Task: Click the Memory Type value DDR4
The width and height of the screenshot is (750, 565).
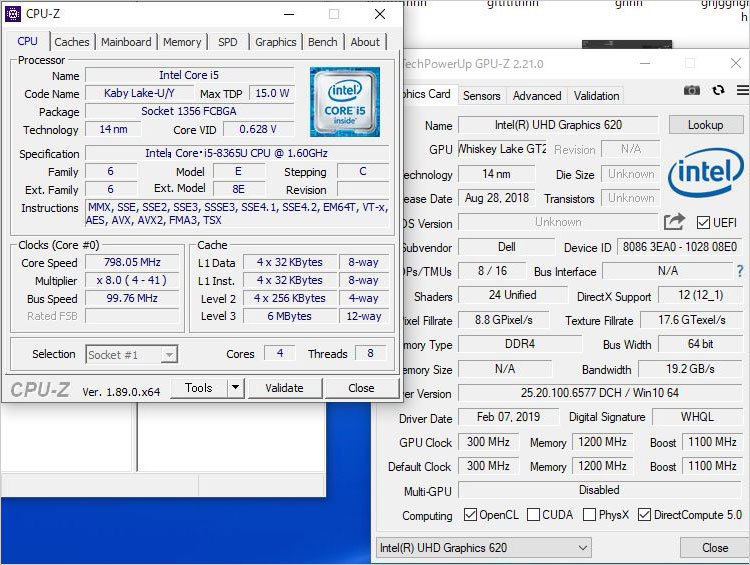Action: click(x=520, y=344)
